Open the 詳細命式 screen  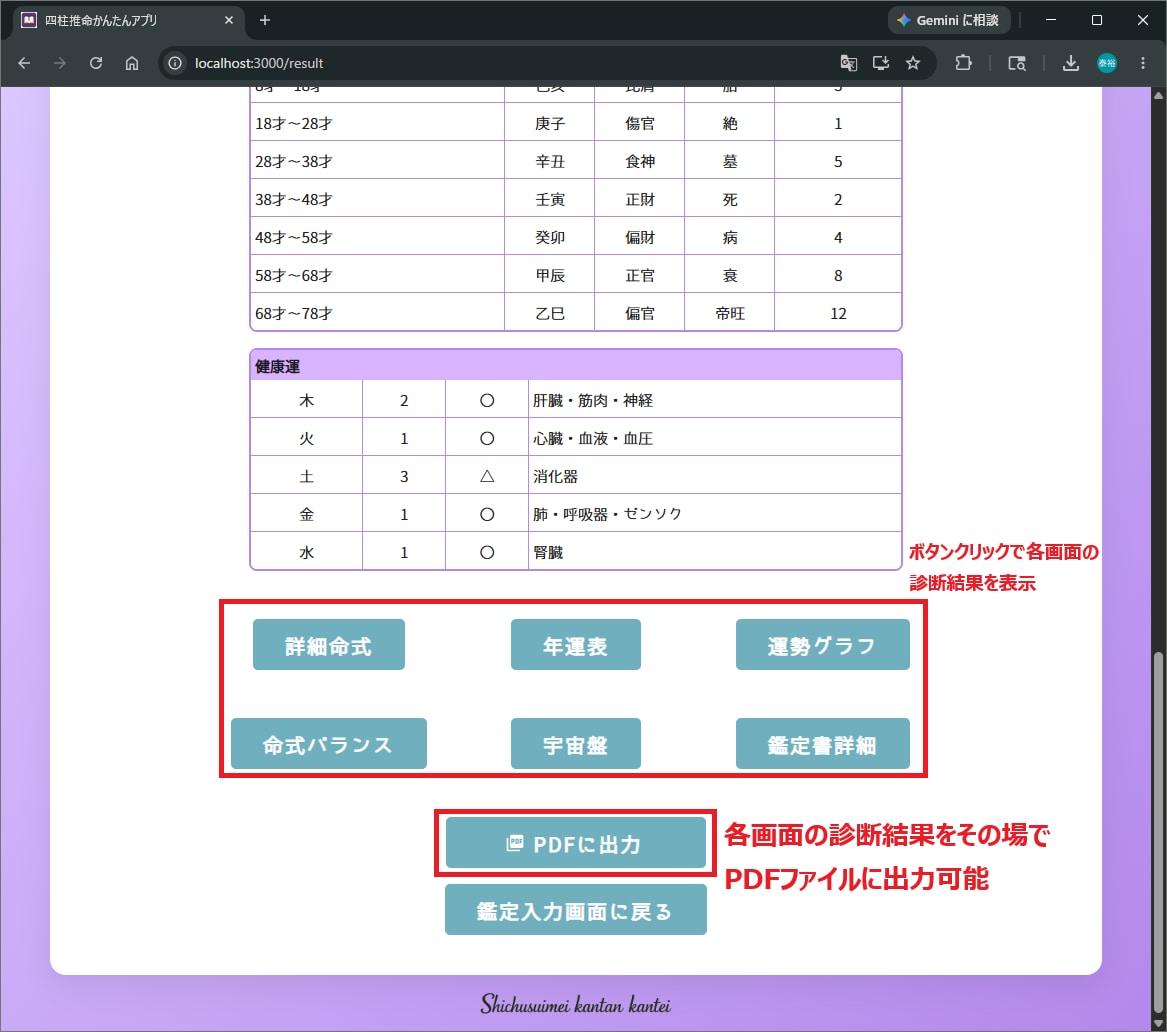coord(329,645)
